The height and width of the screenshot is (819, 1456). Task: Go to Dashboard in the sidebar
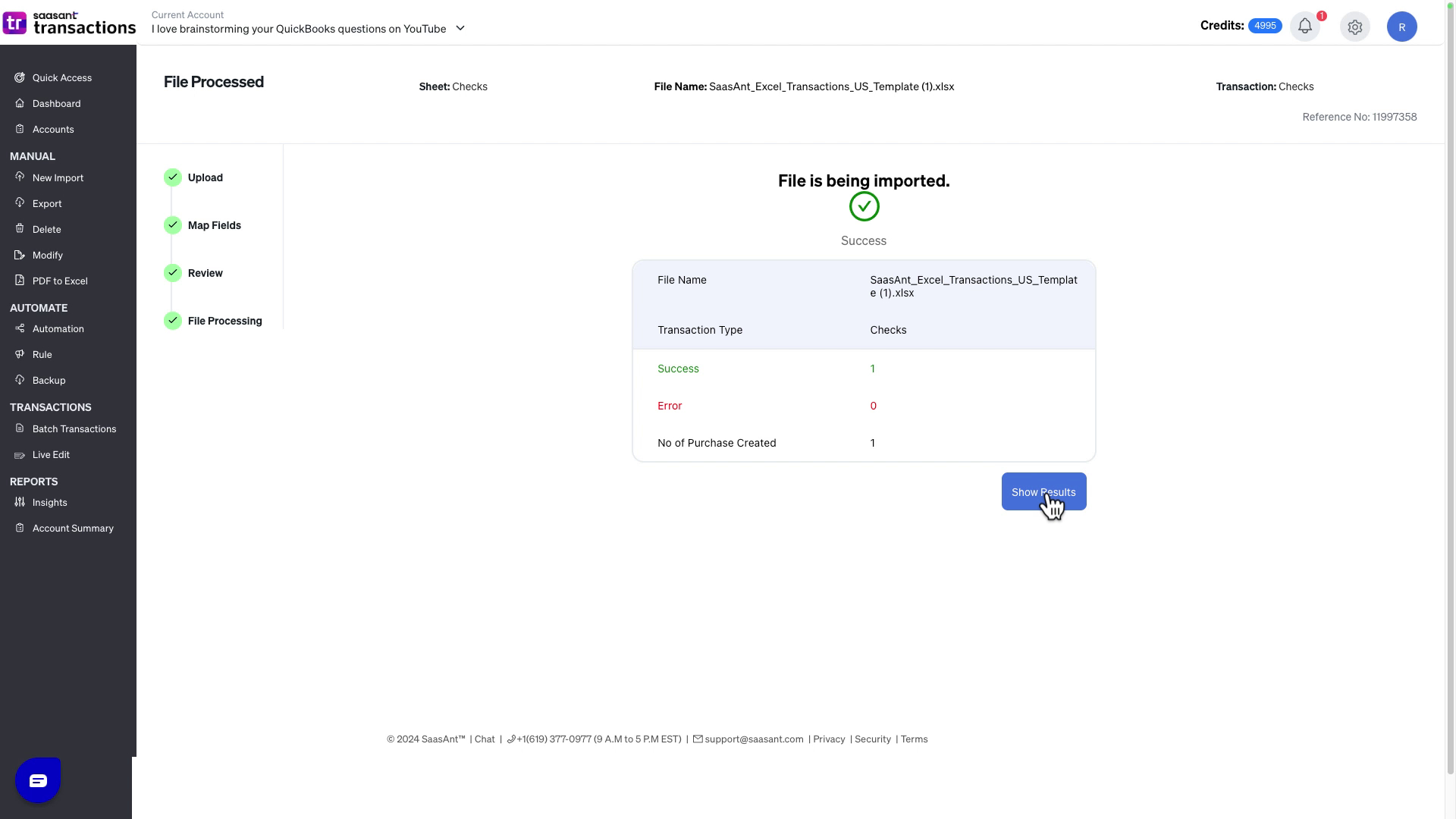[x=56, y=104]
